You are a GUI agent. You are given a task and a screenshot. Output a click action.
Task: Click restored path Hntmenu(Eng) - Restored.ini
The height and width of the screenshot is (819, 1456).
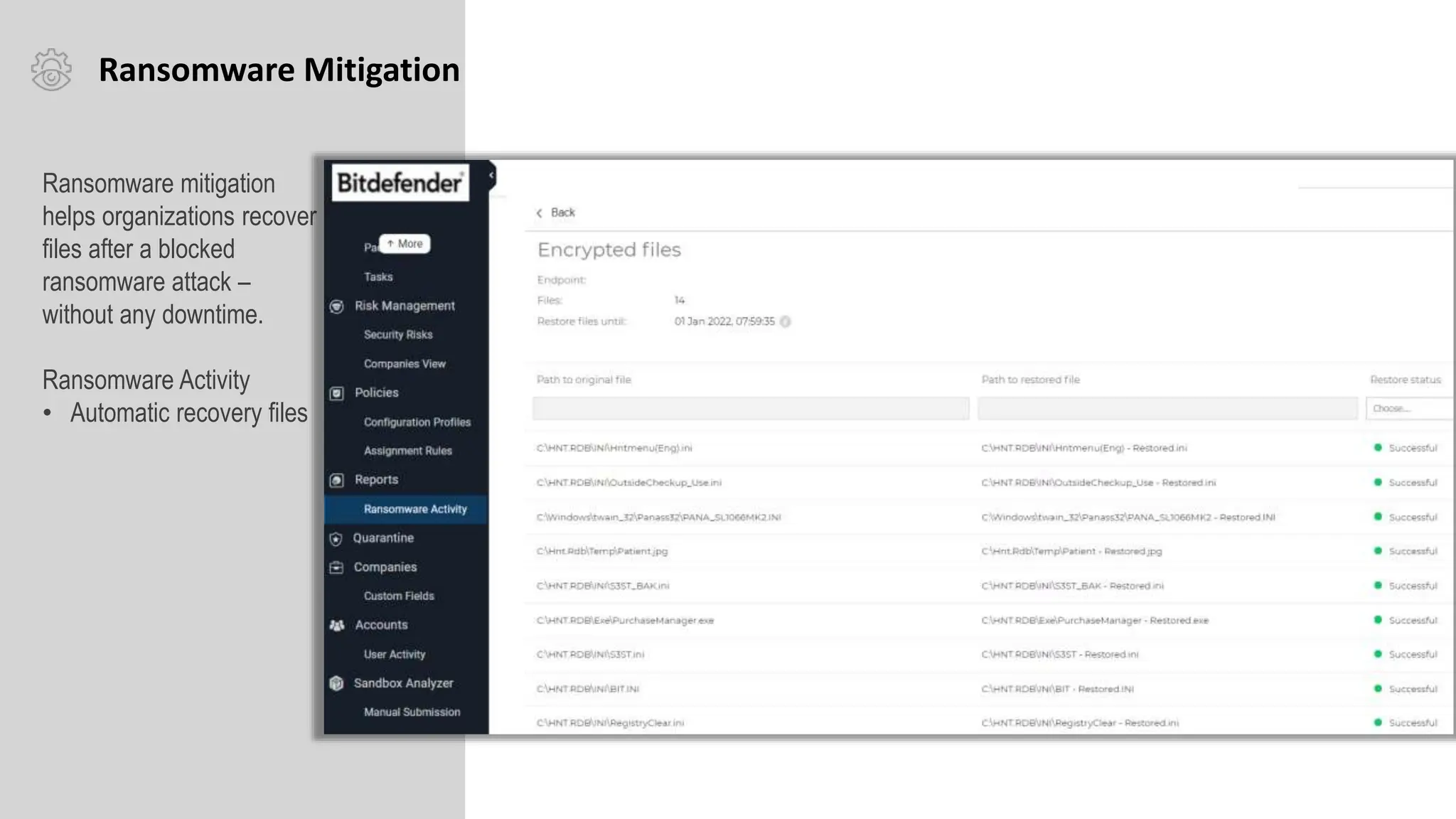coord(1084,449)
